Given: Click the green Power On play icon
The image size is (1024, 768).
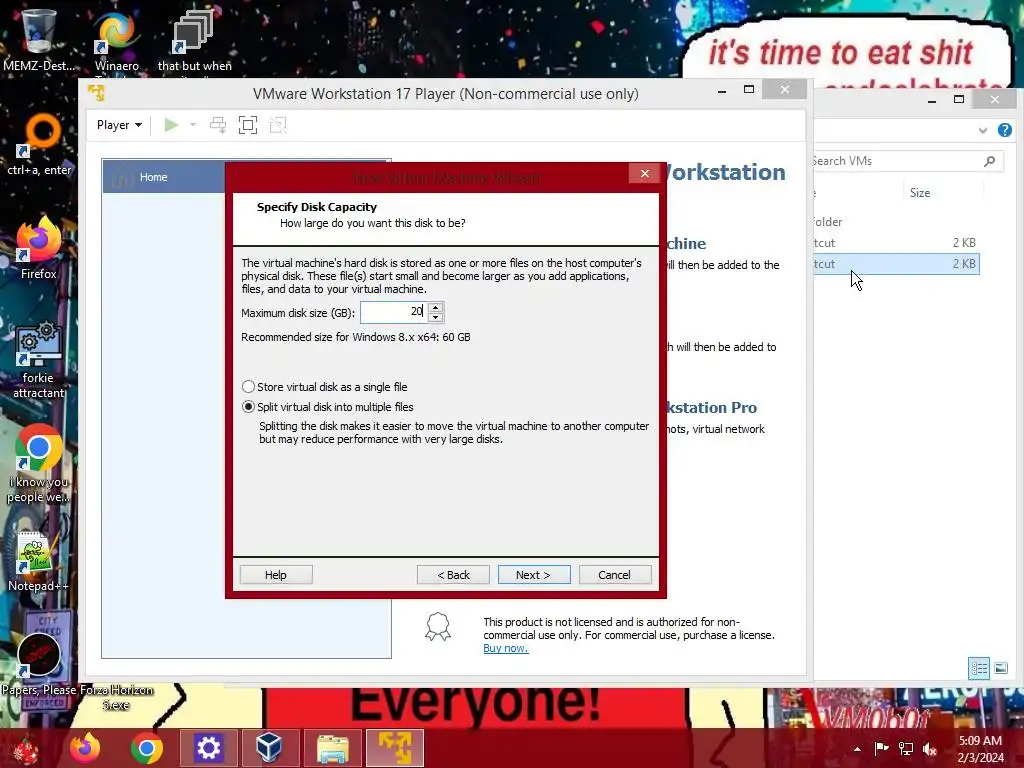Looking at the screenshot, I should 171,125.
